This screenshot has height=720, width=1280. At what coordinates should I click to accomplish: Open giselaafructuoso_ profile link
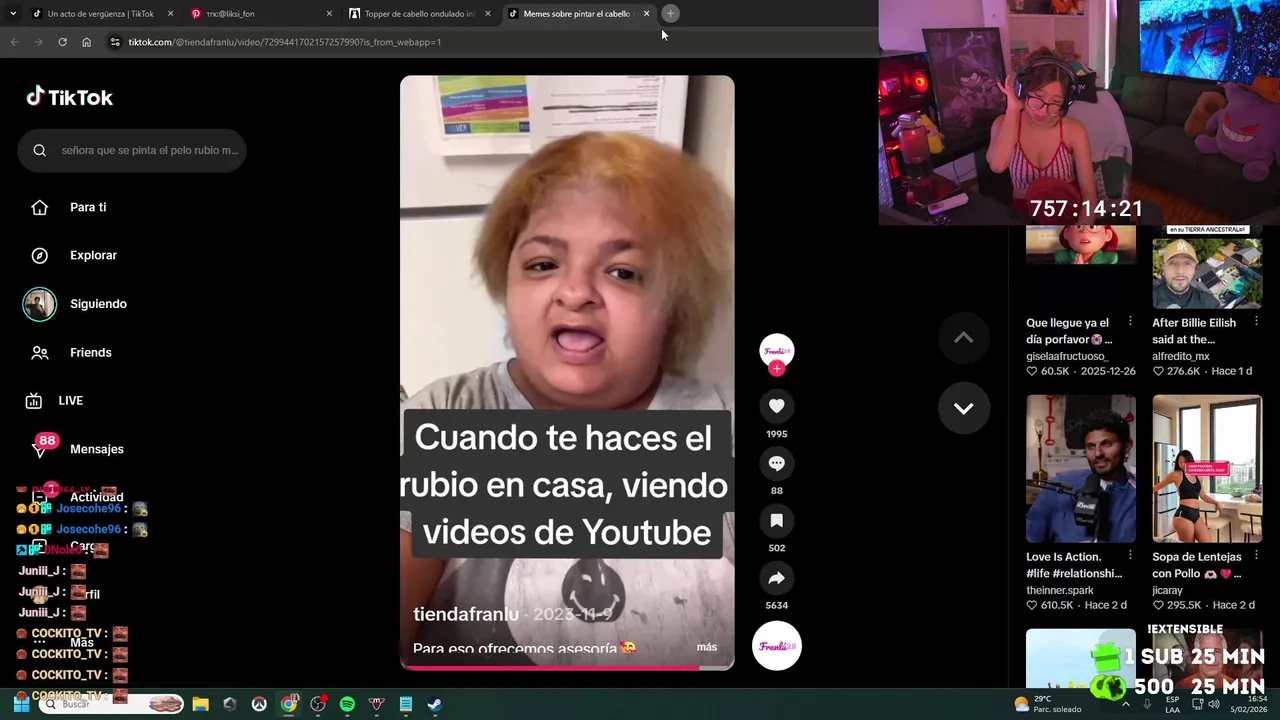coord(1067,356)
